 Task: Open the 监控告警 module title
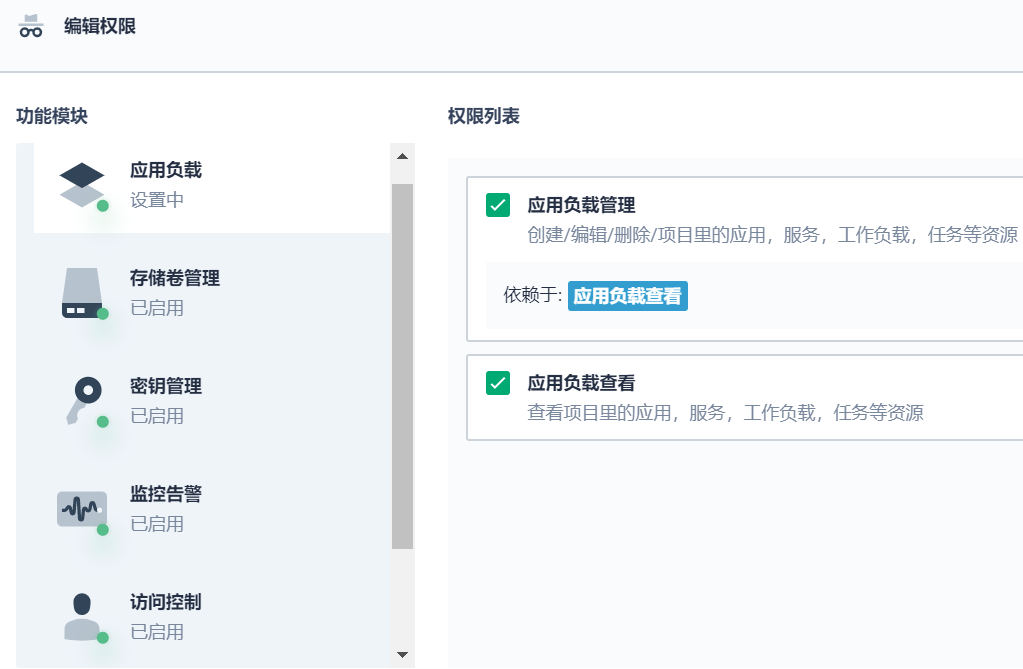tap(166, 493)
